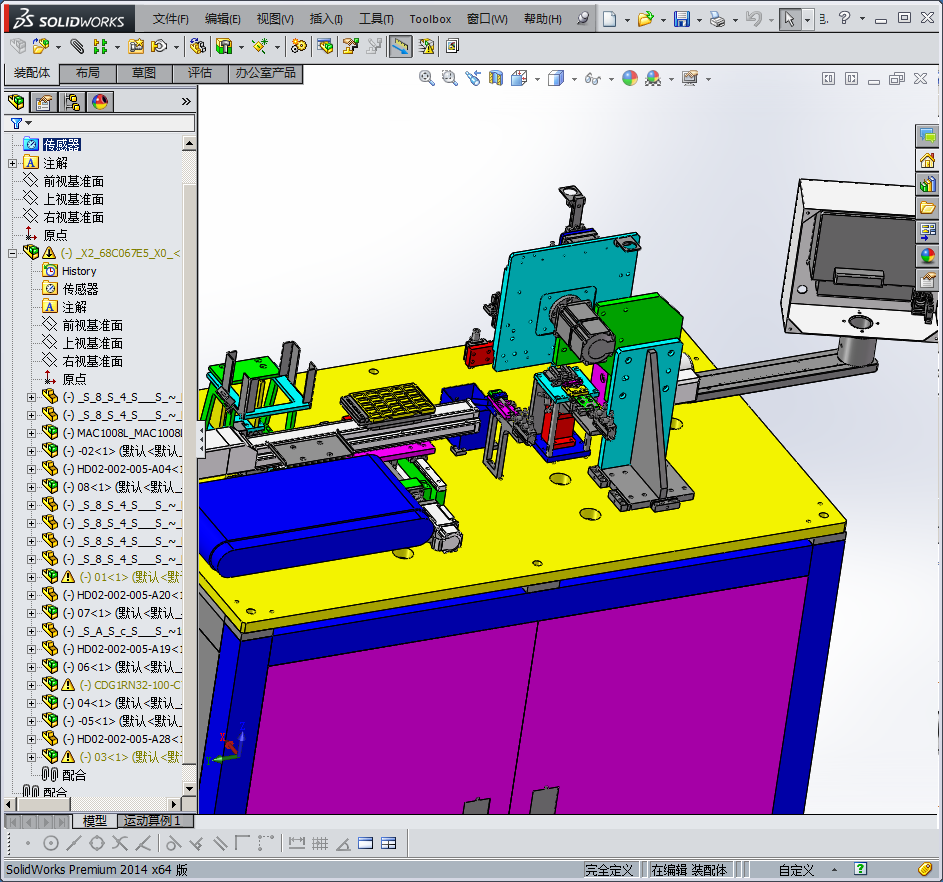
Task: Open the FeatureManager design tree tab
Action: (17, 102)
